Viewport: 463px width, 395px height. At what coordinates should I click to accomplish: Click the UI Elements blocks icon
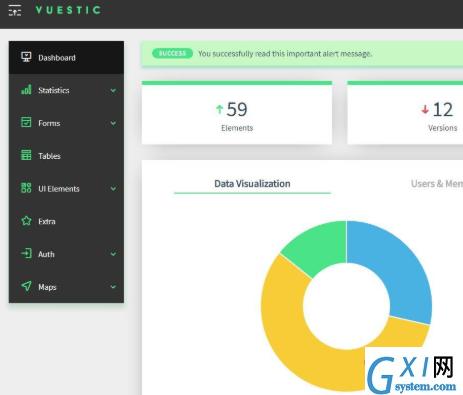point(26,188)
